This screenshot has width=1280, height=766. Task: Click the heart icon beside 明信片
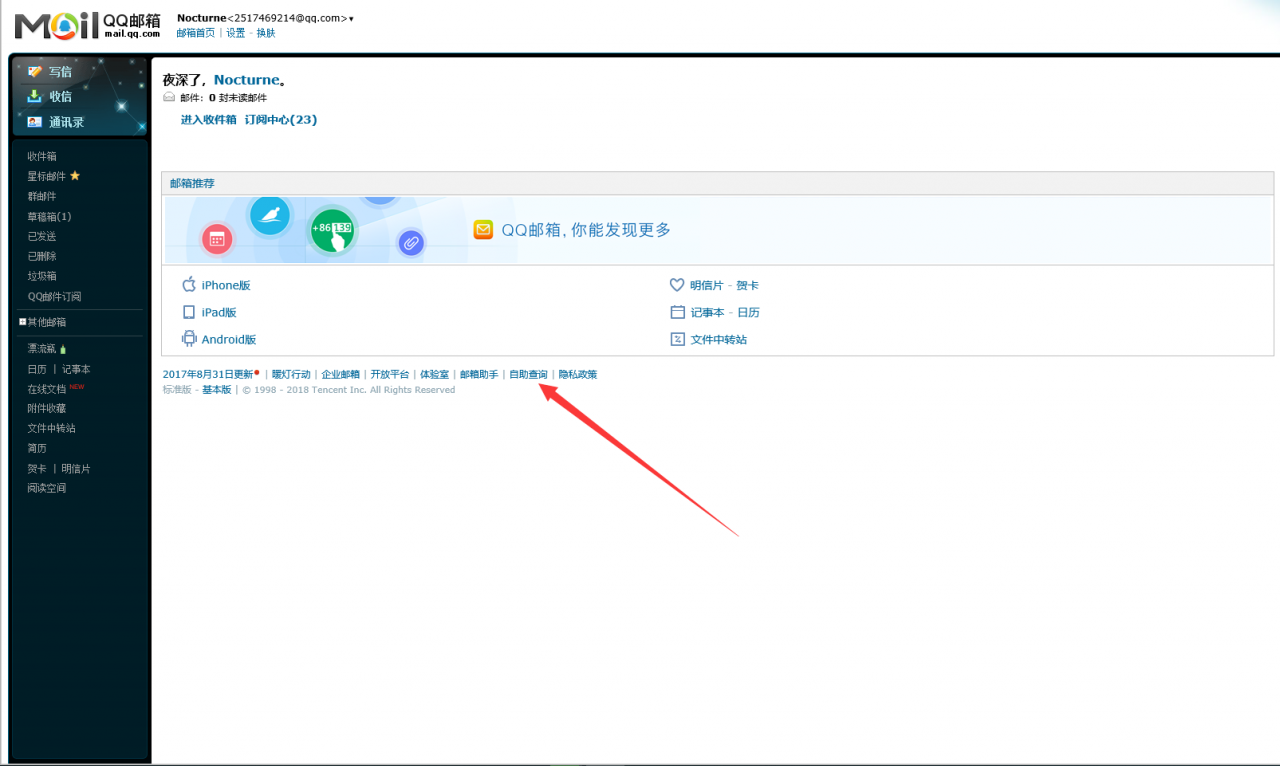pos(677,285)
